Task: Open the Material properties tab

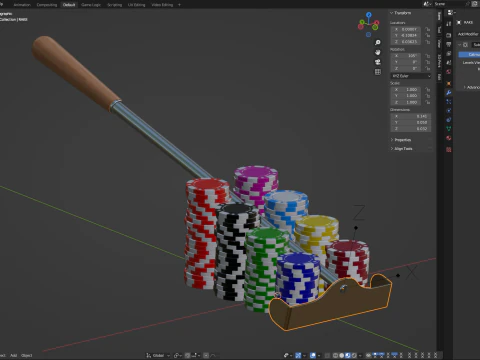Action: click(x=449, y=138)
